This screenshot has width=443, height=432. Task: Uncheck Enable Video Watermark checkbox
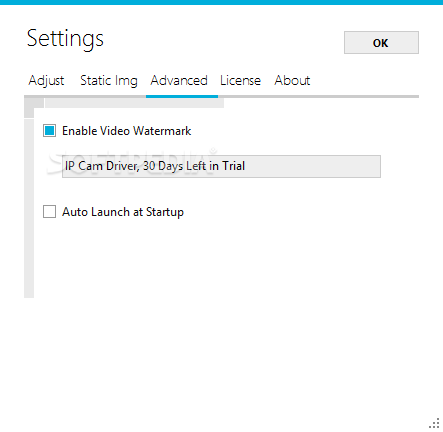pos(49,131)
